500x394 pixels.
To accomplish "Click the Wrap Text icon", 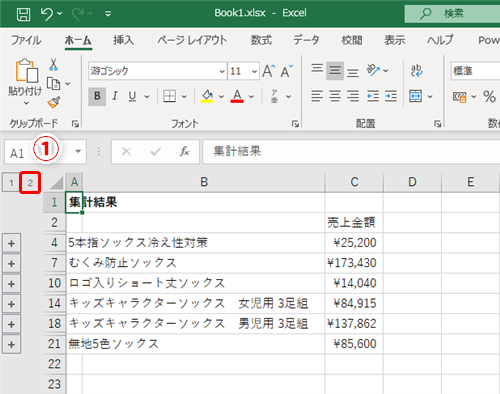I will (416, 70).
